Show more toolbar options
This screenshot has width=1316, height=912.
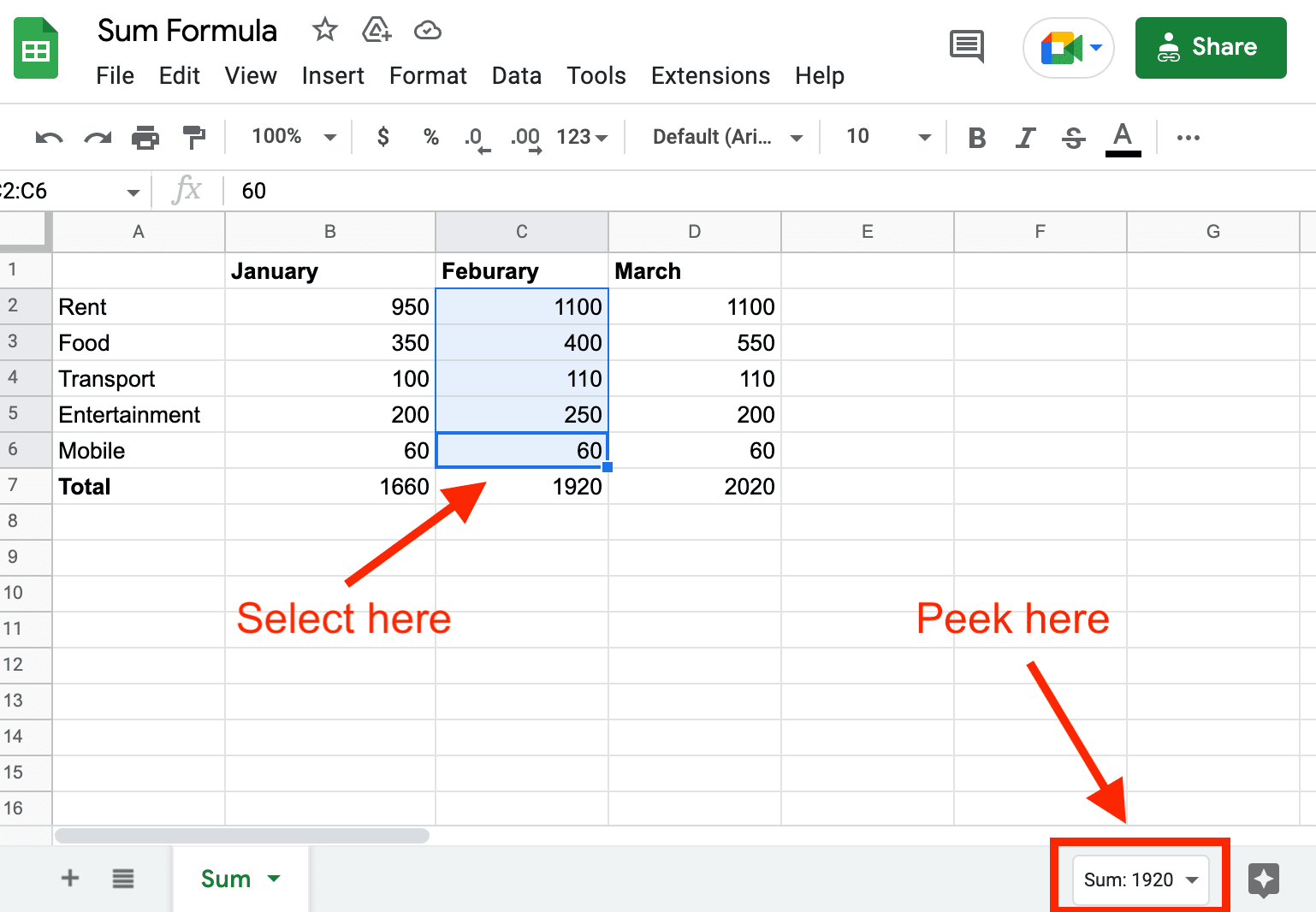coord(1189,137)
